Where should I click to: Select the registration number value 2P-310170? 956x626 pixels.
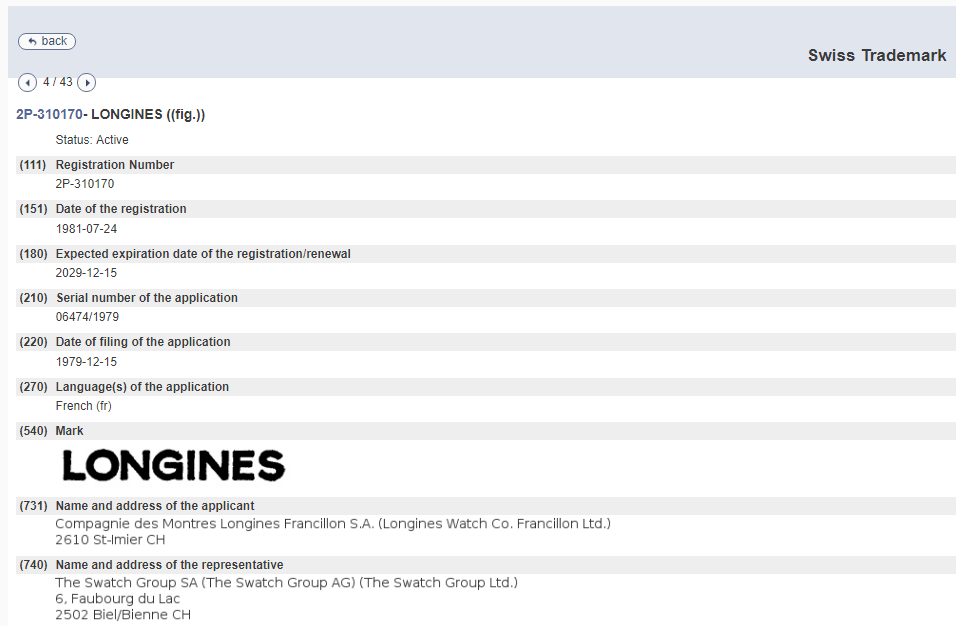tap(85, 184)
